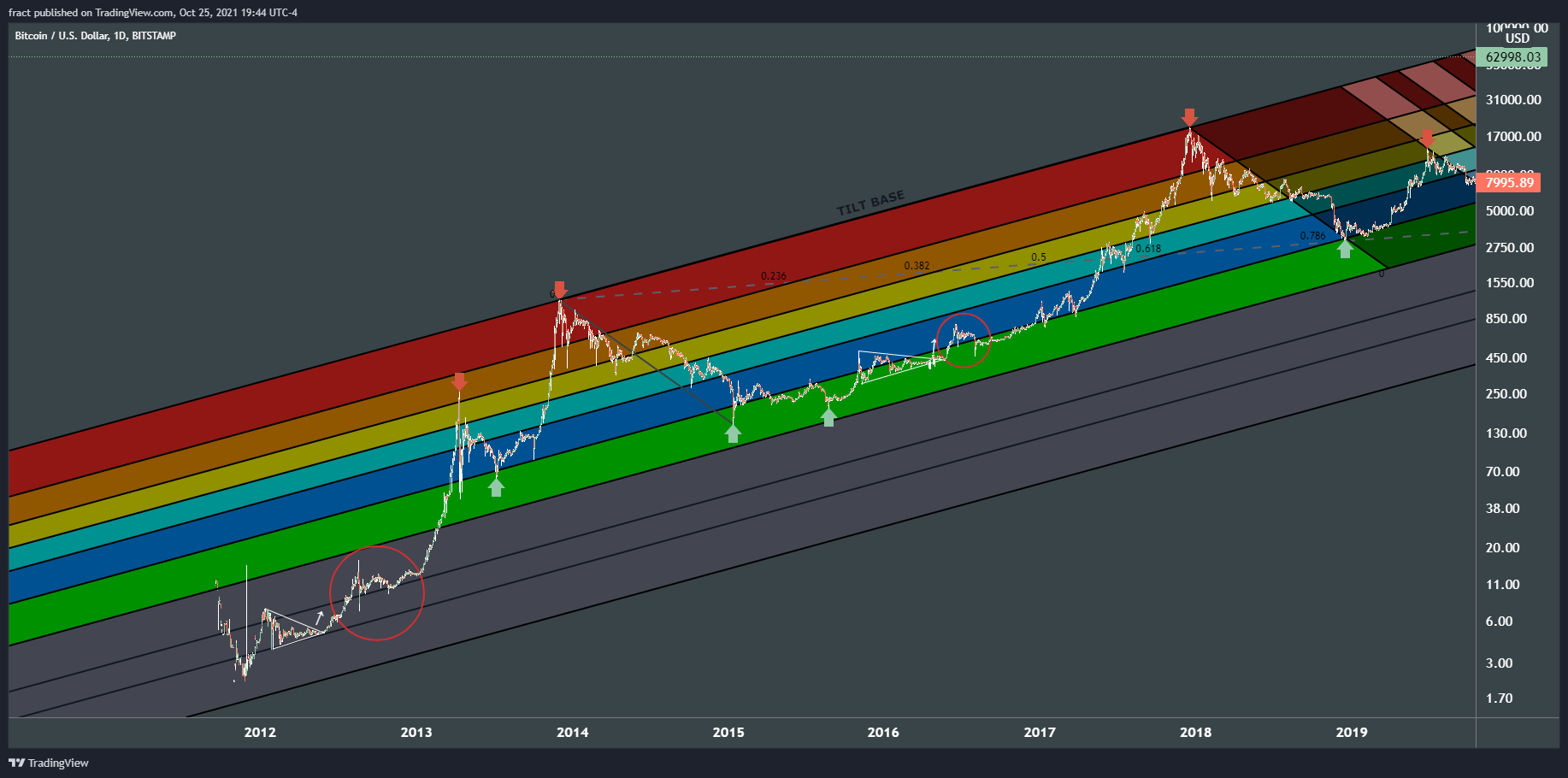The width and height of the screenshot is (1568, 778).
Task: Click the 2017 year label on the time axis
Action: [1040, 732]
